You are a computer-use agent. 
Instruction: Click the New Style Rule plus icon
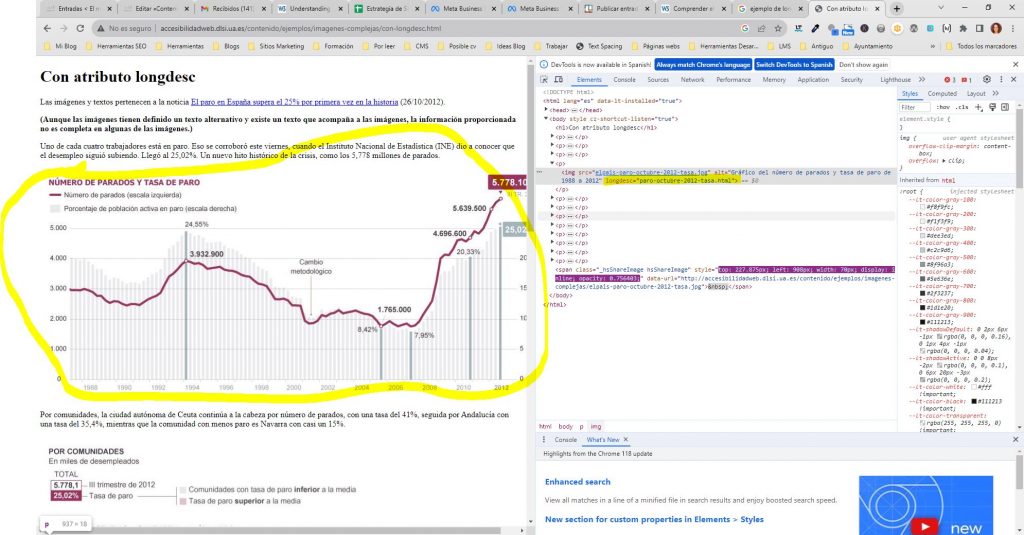pyautogui.click(x=978, y=107)
